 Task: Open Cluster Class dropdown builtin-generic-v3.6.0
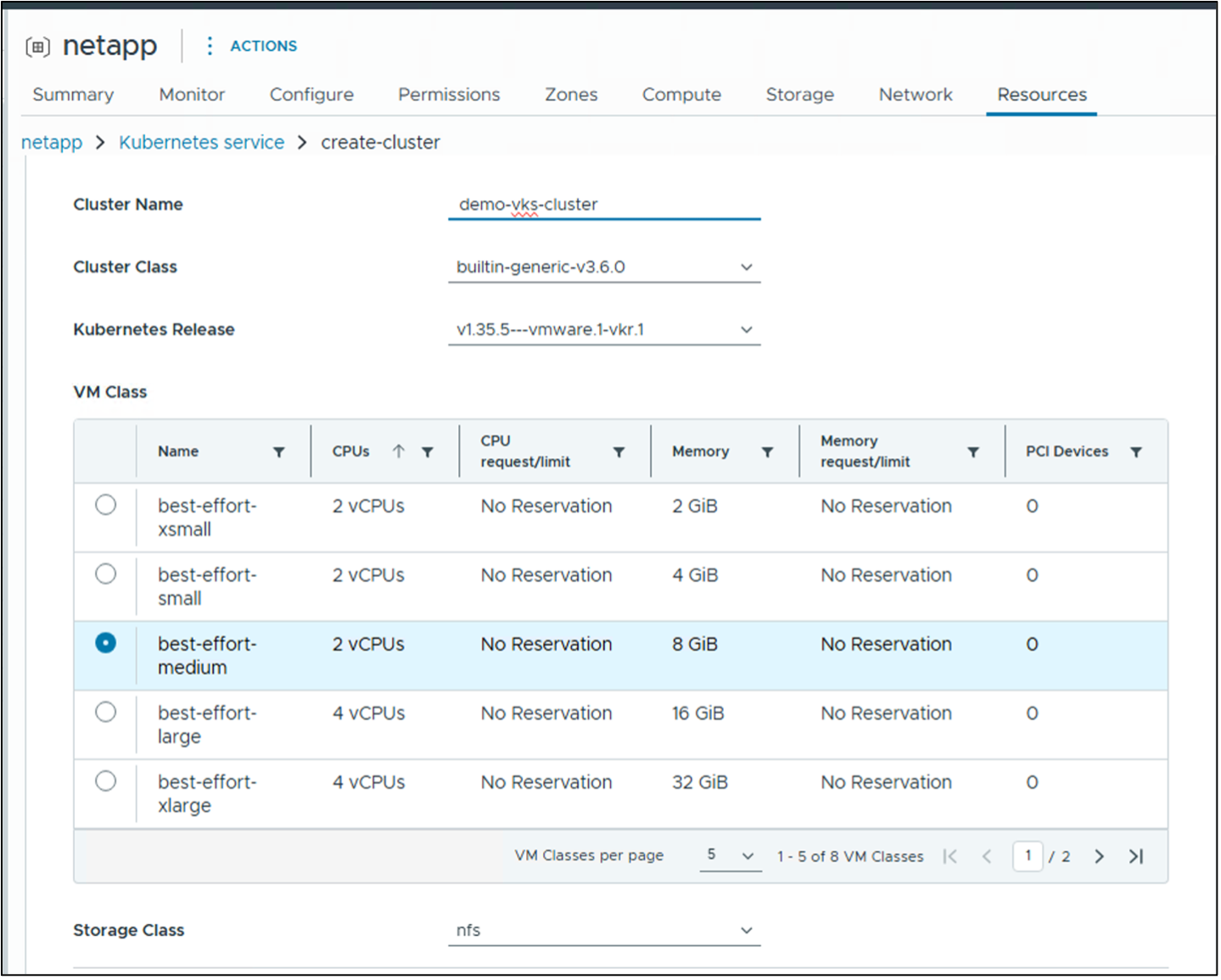tap(604, 267)
